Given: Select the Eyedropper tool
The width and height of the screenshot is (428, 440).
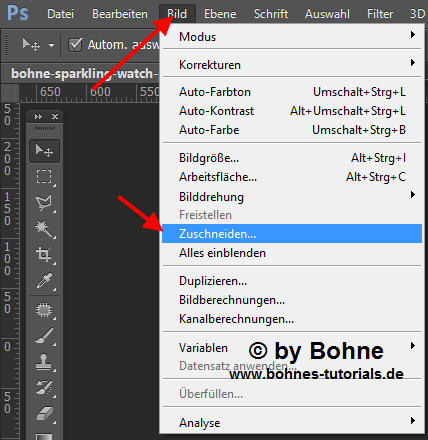Looking at the screenshot, I should [44, 281].
